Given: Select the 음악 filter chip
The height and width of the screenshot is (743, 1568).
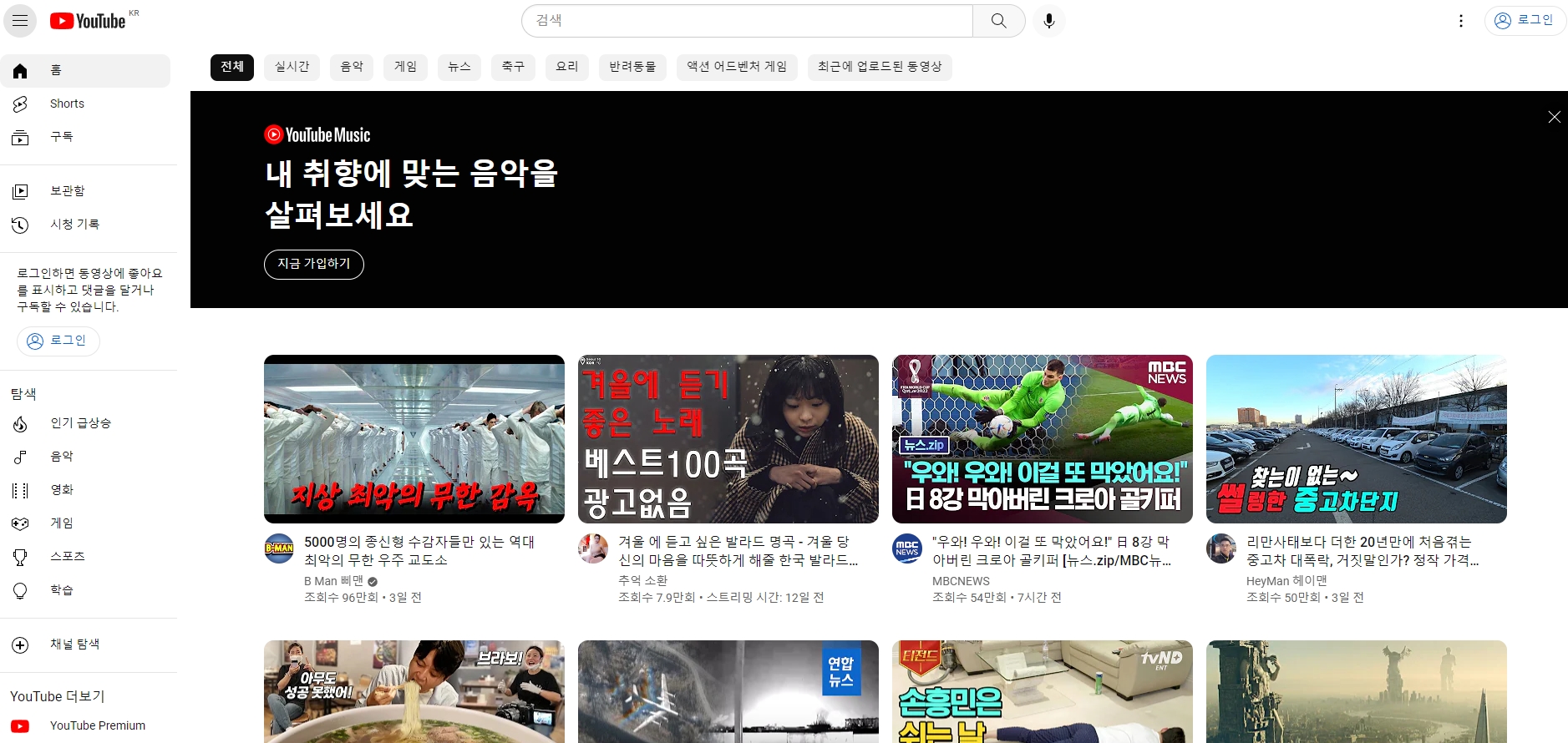Looking at the screenshot, I should coord(352,67).
